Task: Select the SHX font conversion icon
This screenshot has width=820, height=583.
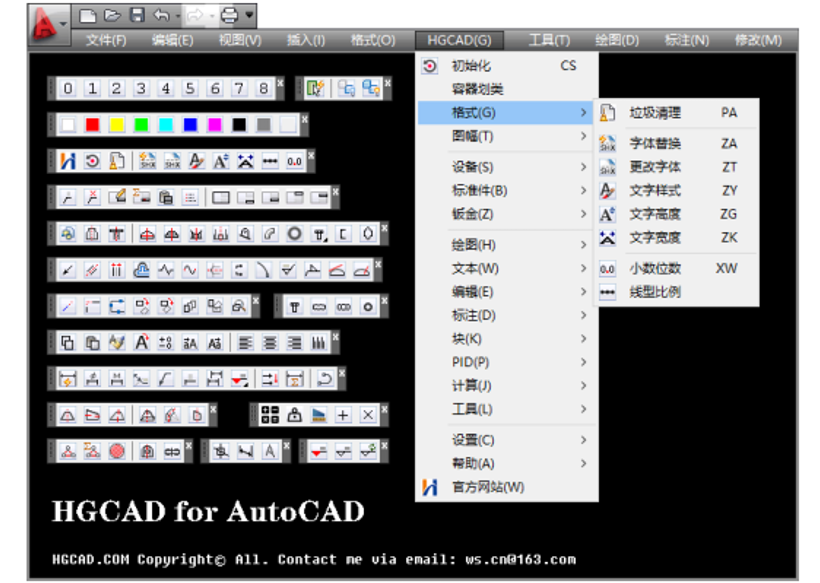Action: [147, 162]
